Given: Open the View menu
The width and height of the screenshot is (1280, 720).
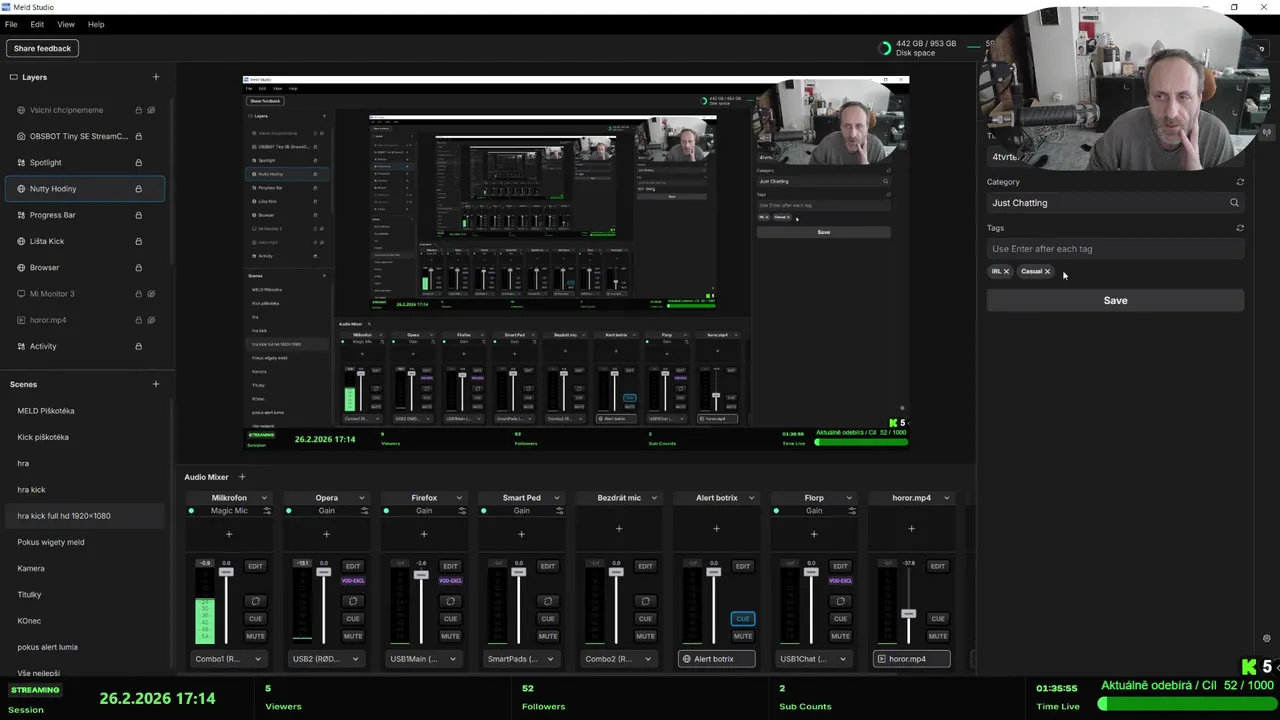Looking at the screenshot, I should (66, 24).
